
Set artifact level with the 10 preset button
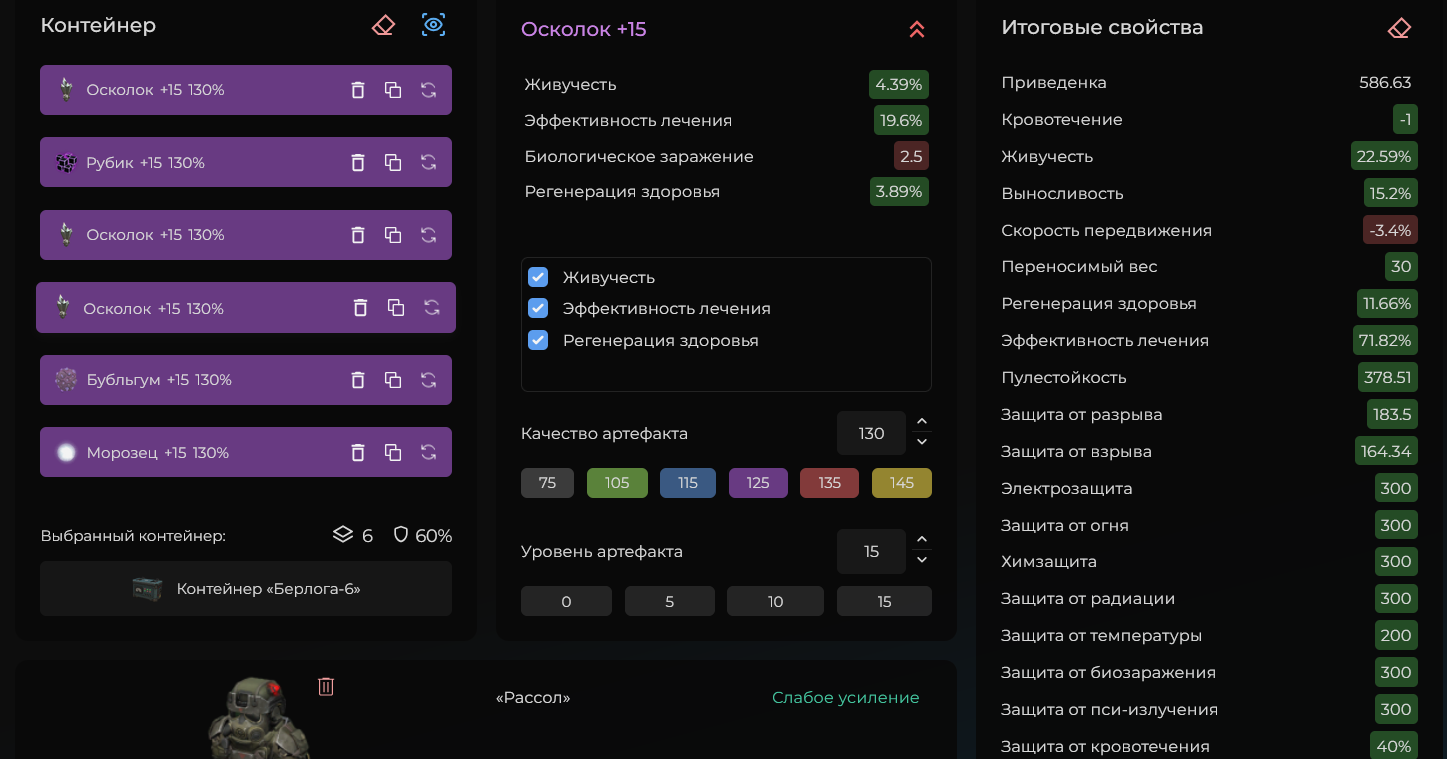[x=775, y=601]
